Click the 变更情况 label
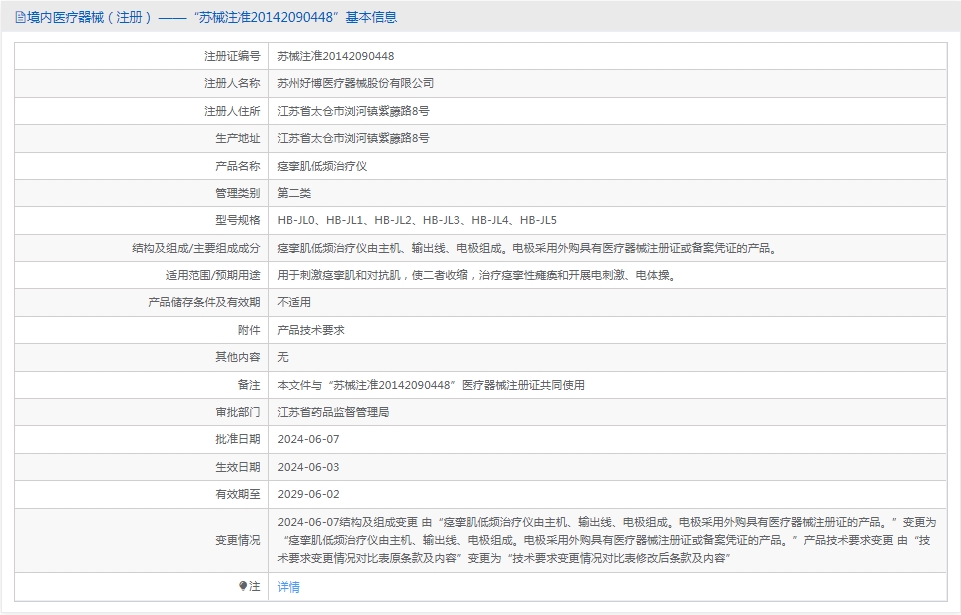This screenshot has height=615, width=961. point(238,540)
